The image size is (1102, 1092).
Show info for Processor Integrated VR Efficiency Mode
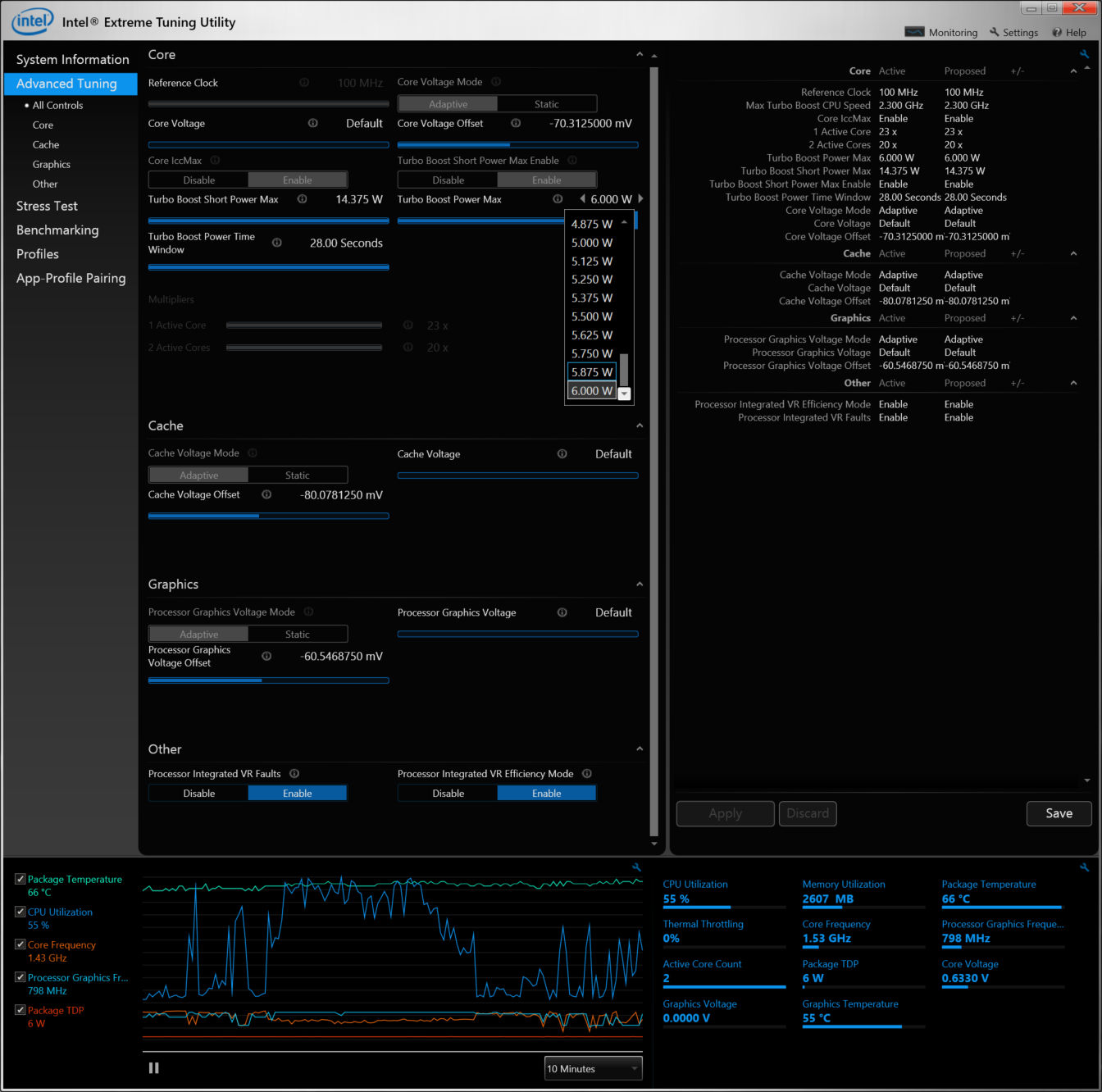(x=587, y=774)
